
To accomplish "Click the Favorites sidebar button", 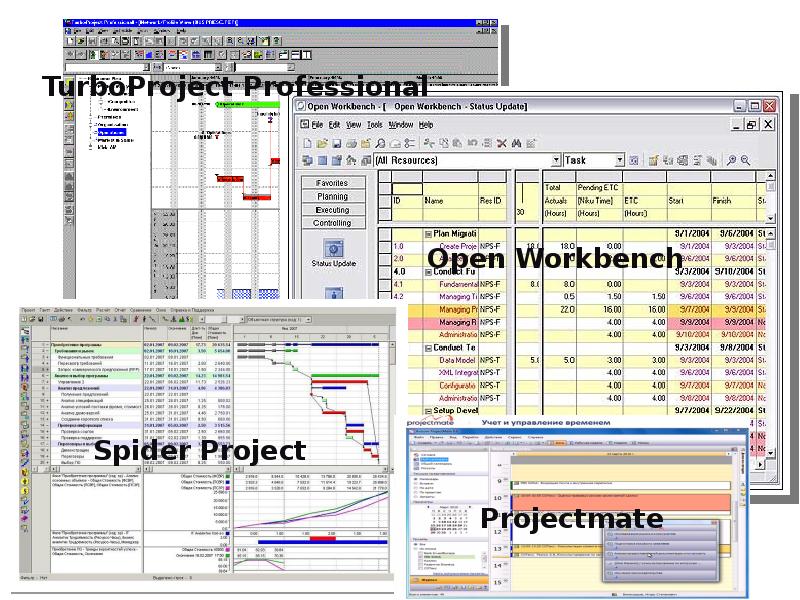I will tap(333, 183).
